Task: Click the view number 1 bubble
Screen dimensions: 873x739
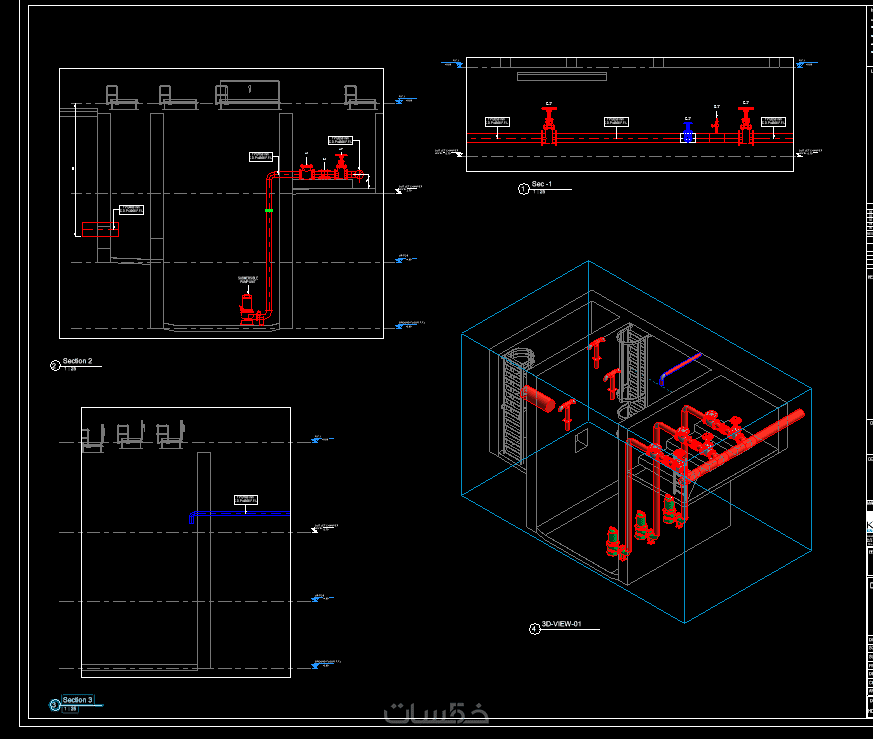Action: [x=523, y=189]
